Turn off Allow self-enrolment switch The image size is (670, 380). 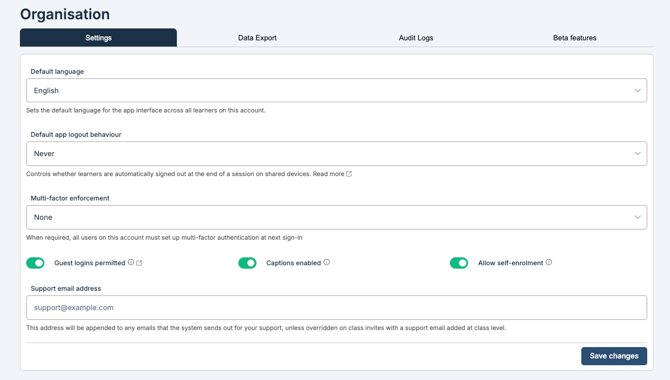tap(459, 263)
